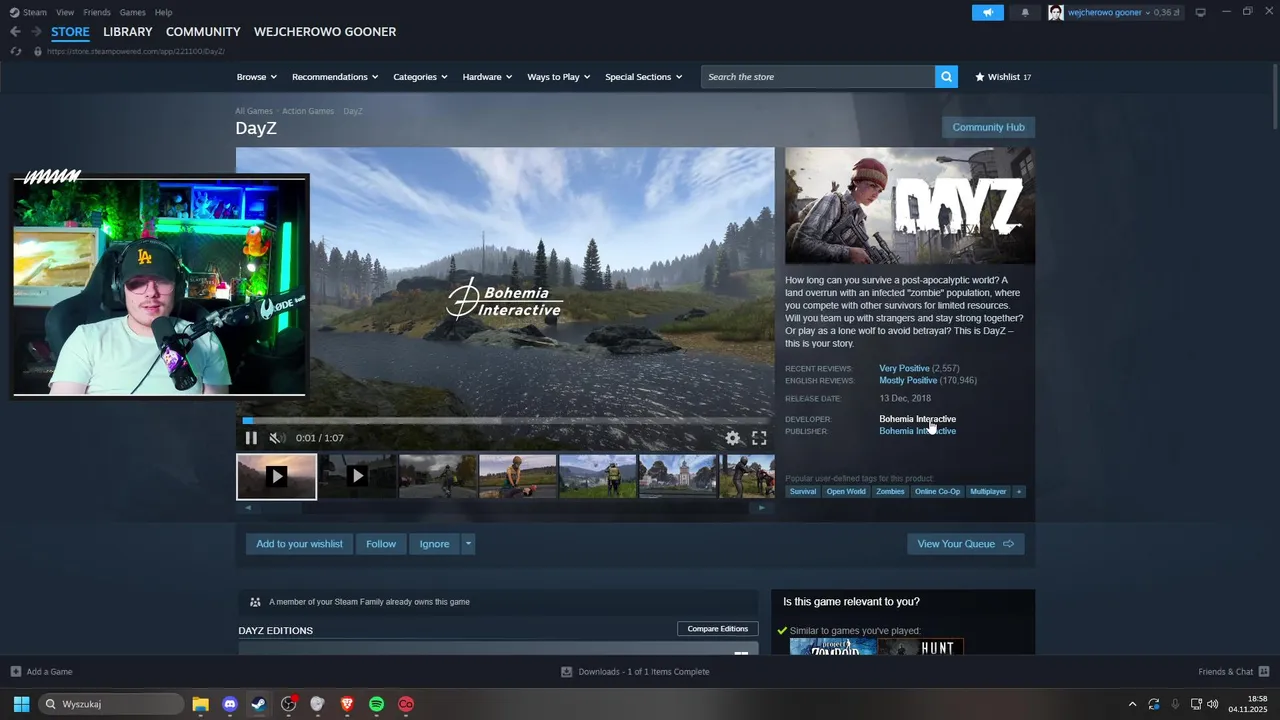This screenshot has width=1280, height=720.
Task: Switch to the LIBRARY tab
Action: coord(128,32)
